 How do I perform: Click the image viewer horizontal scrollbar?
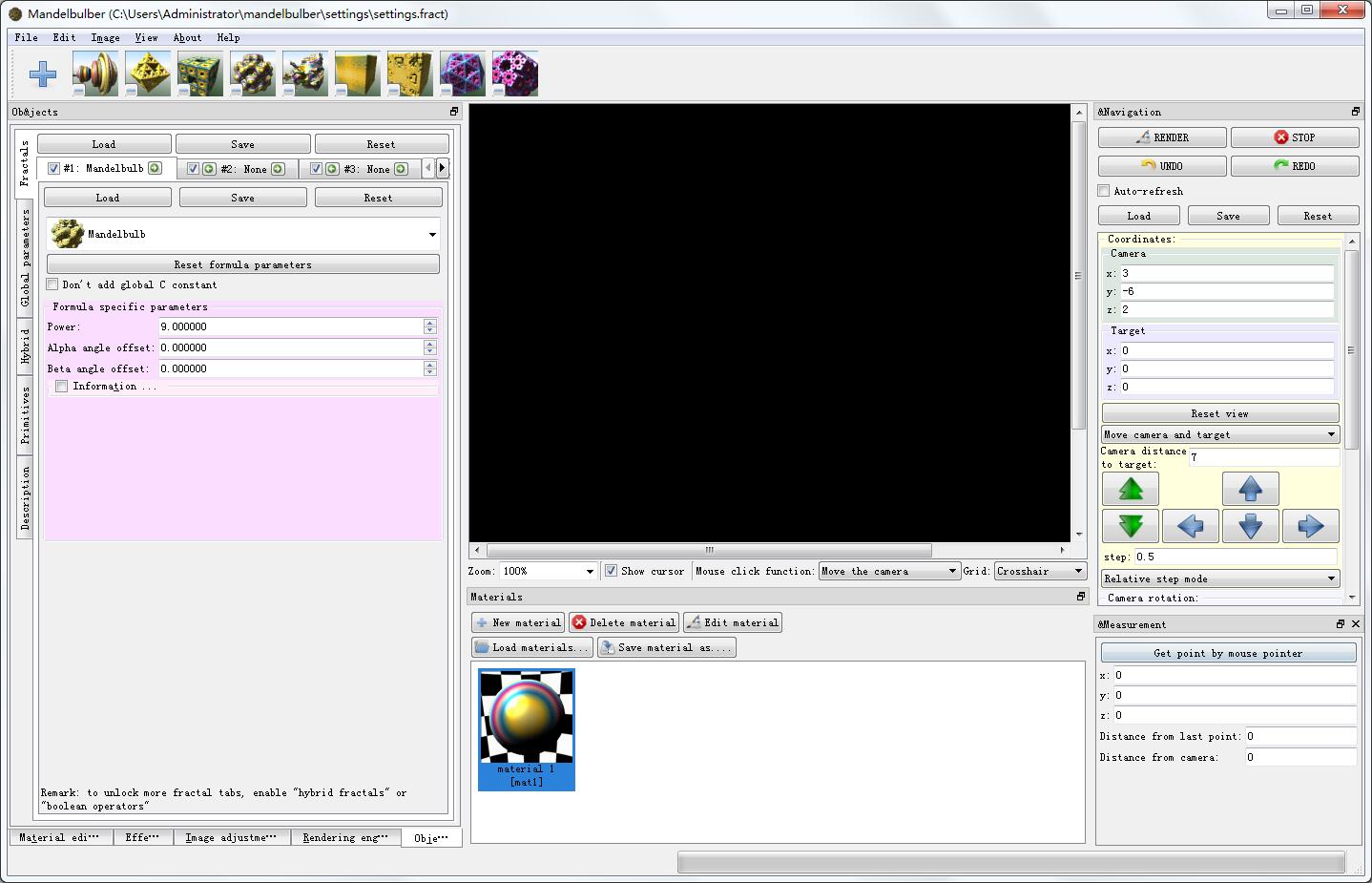click(x=709, y=550)
